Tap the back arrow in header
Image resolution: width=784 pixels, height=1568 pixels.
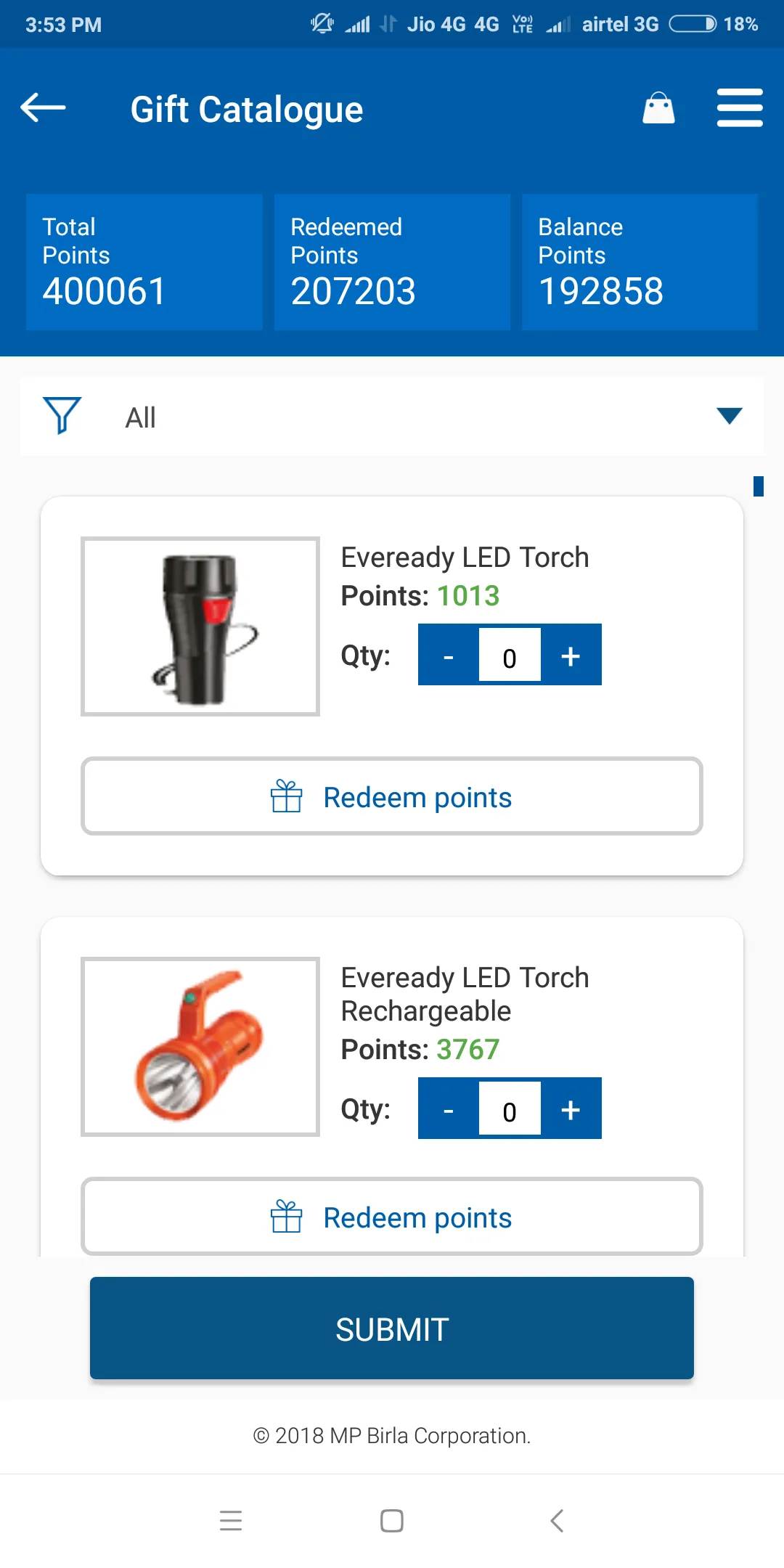pos(44,108)
